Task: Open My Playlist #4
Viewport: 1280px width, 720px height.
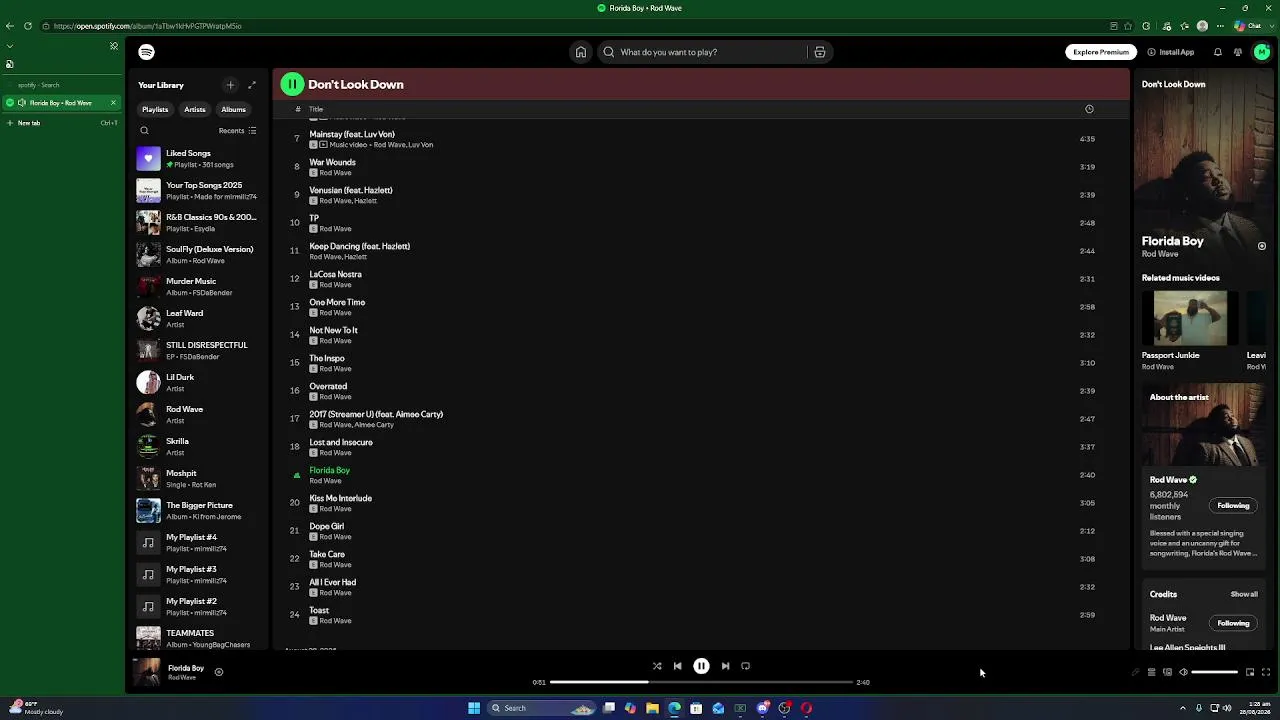Action: coord(197,542)
